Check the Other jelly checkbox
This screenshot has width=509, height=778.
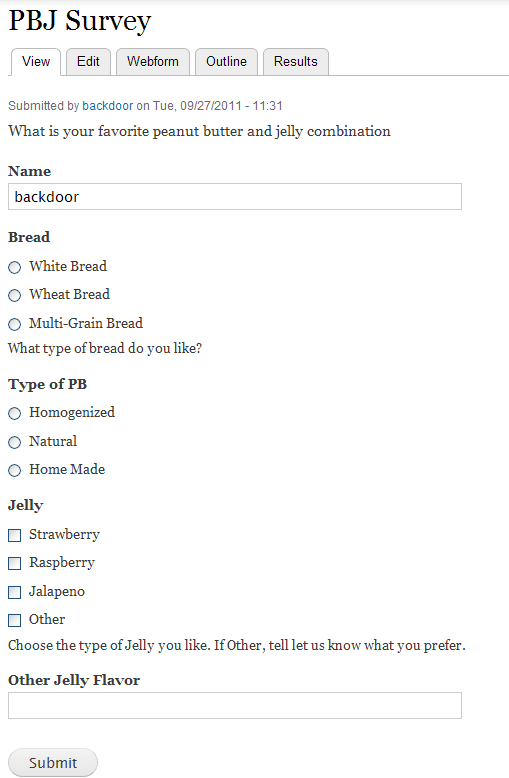[x=14, y=620]
